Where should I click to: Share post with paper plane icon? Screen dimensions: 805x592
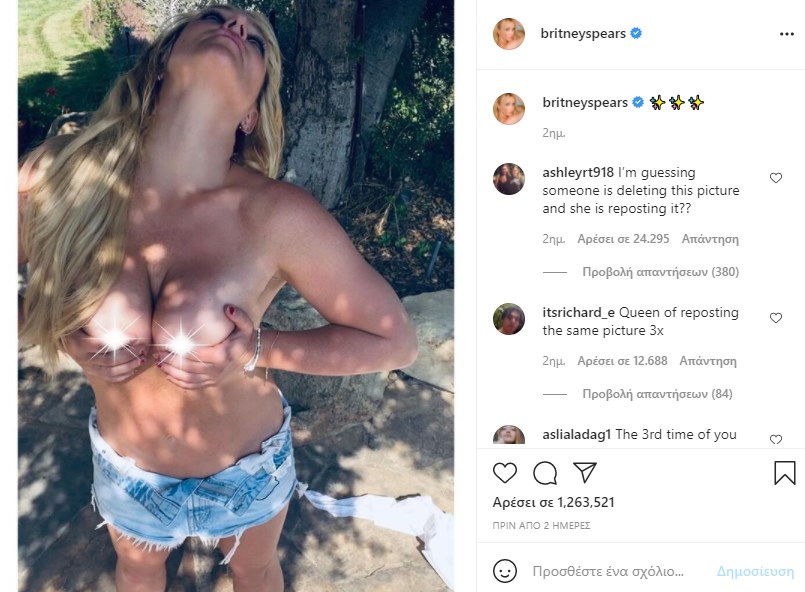pos(585,472)
